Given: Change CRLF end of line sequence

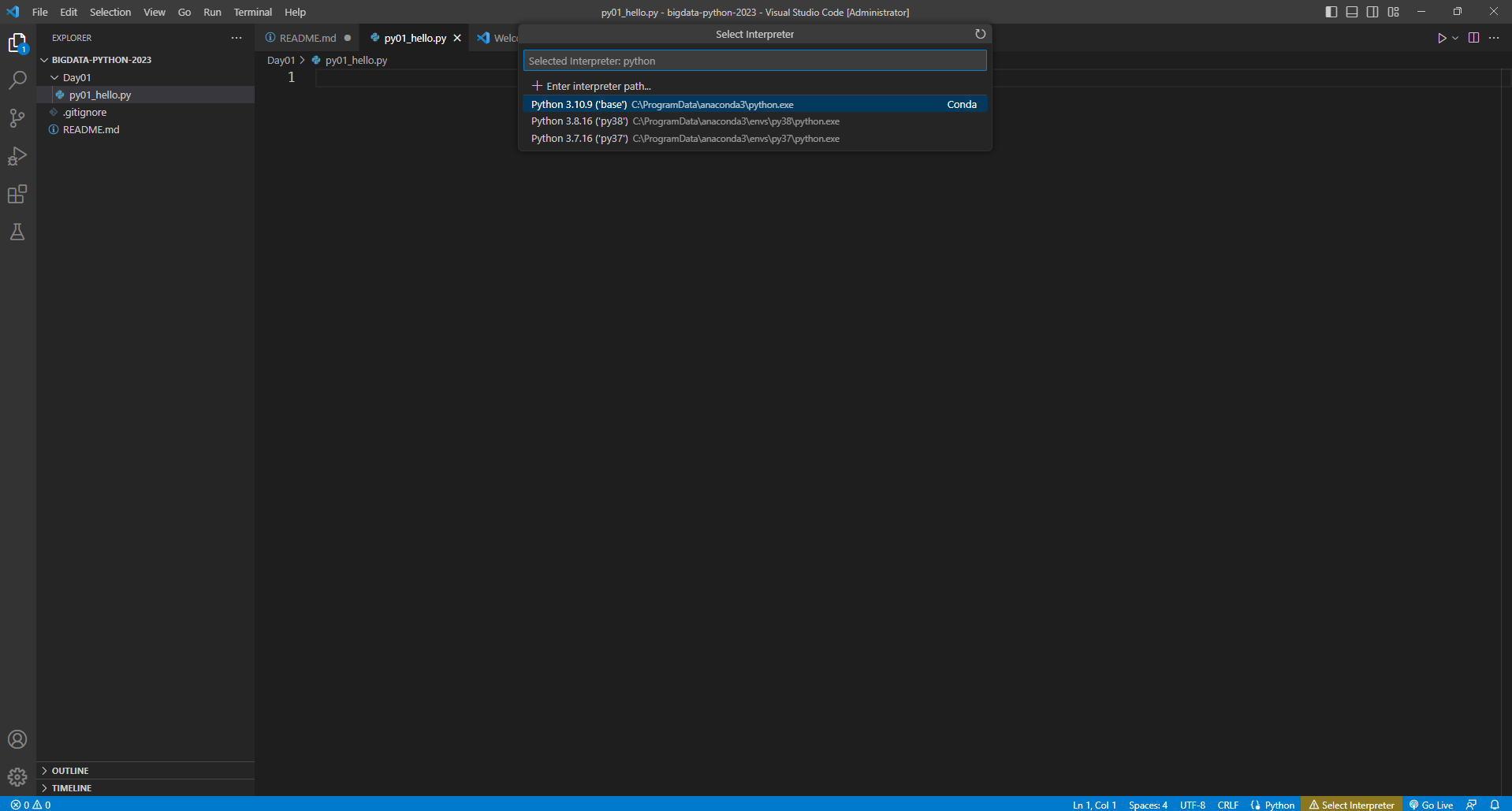Looking at the screenshot, I should 1227,805.
